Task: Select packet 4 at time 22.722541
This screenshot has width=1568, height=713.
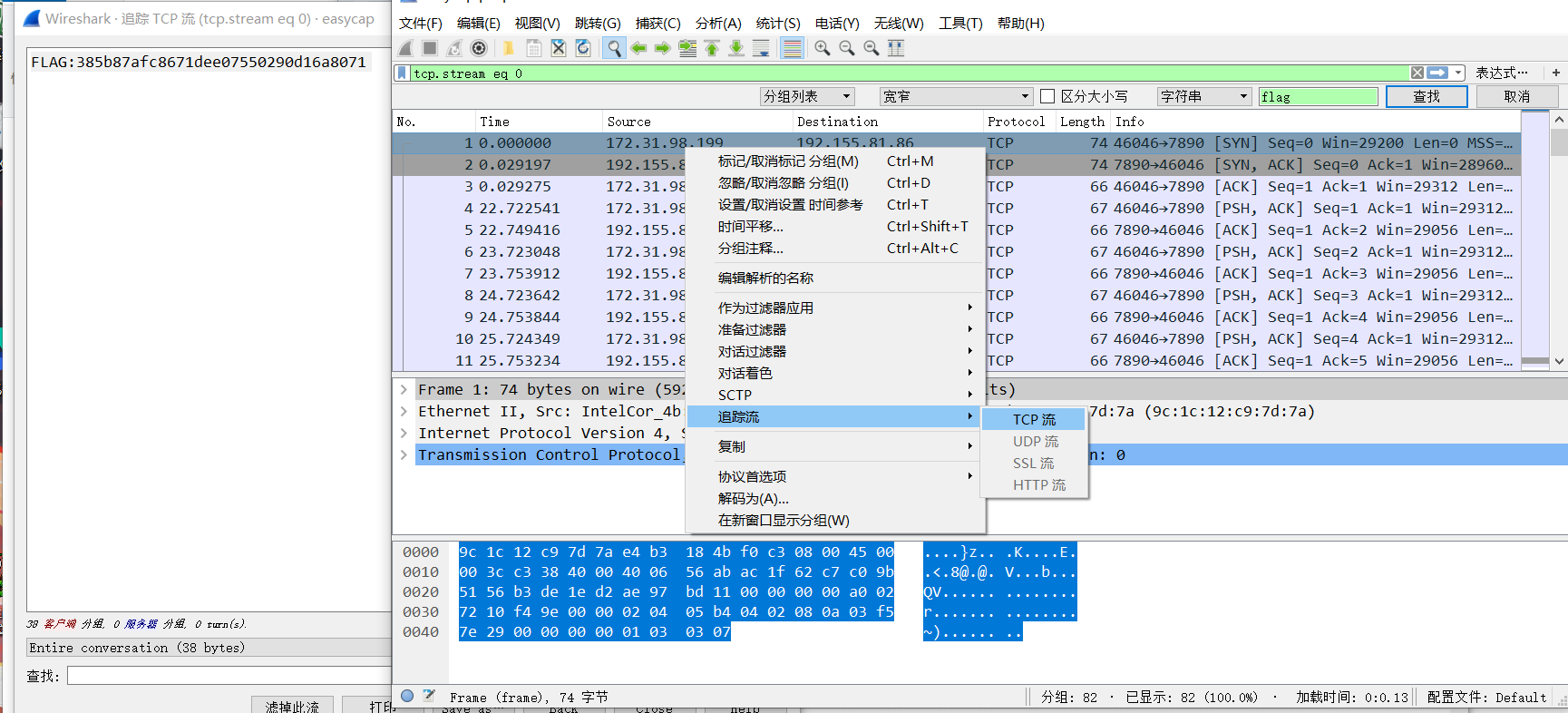Action: coord(957,208)
